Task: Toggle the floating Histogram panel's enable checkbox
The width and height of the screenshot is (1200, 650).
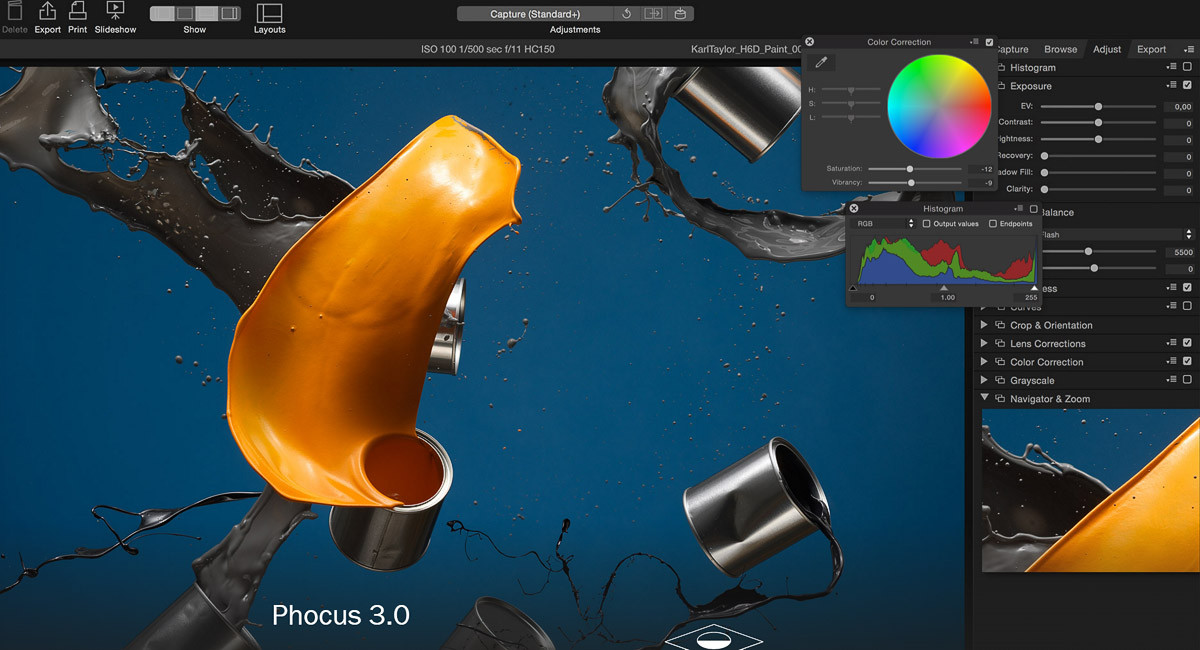Action: point(1033,209)
